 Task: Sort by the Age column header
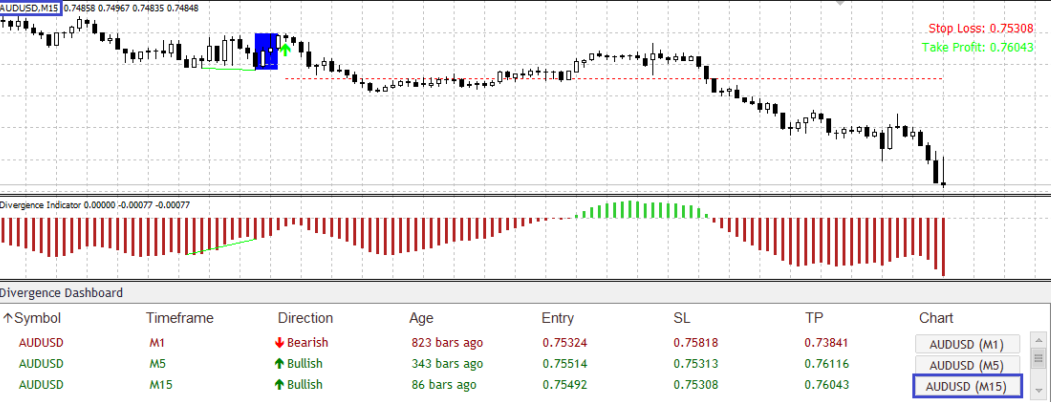421,318
